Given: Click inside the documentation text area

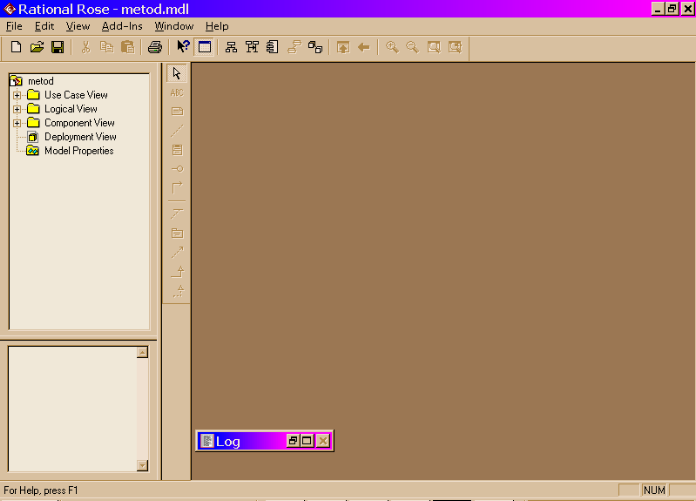Looking at the screenshot, I should [73, 409].
